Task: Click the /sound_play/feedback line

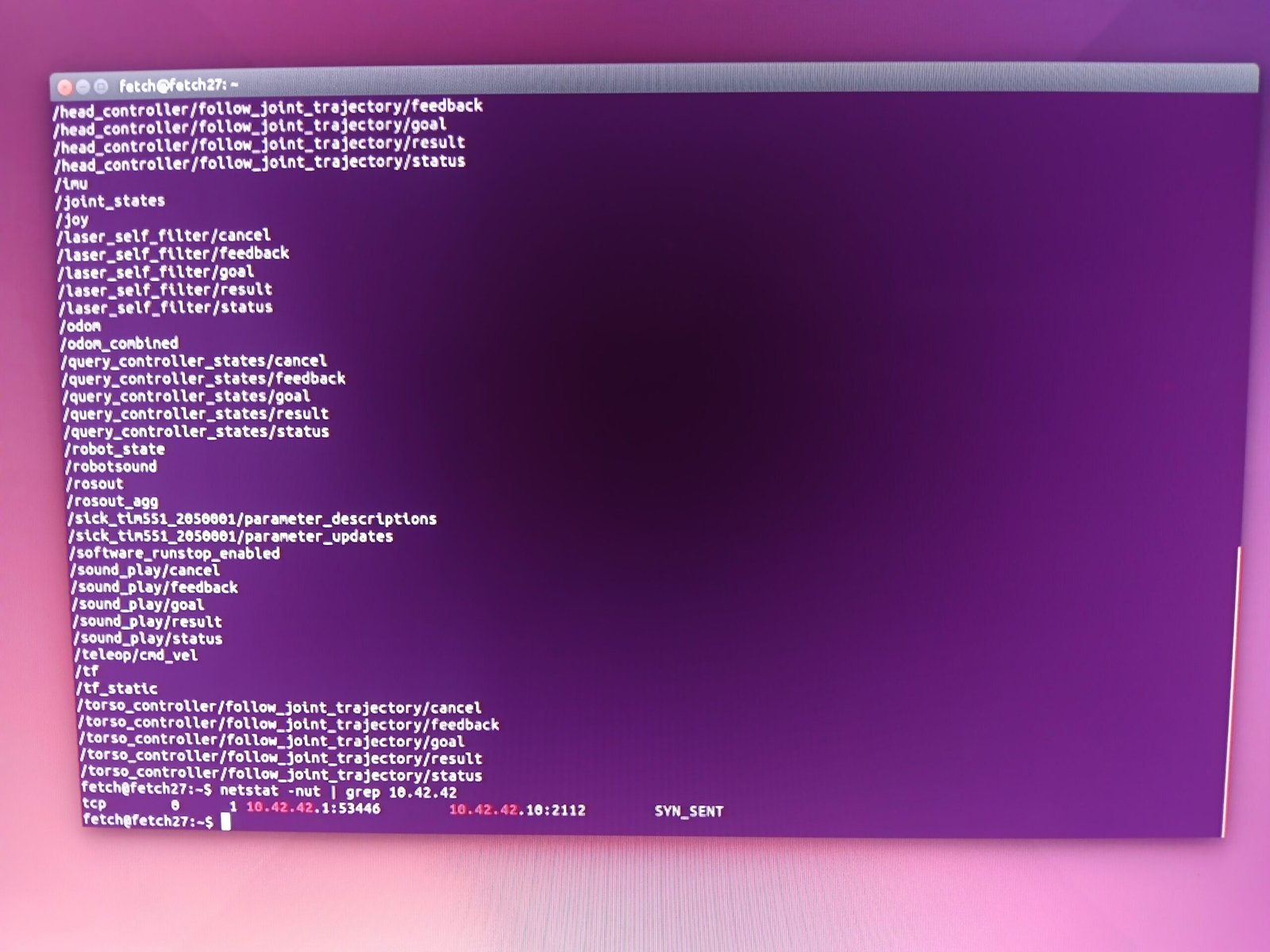Action: click(155, 588)
